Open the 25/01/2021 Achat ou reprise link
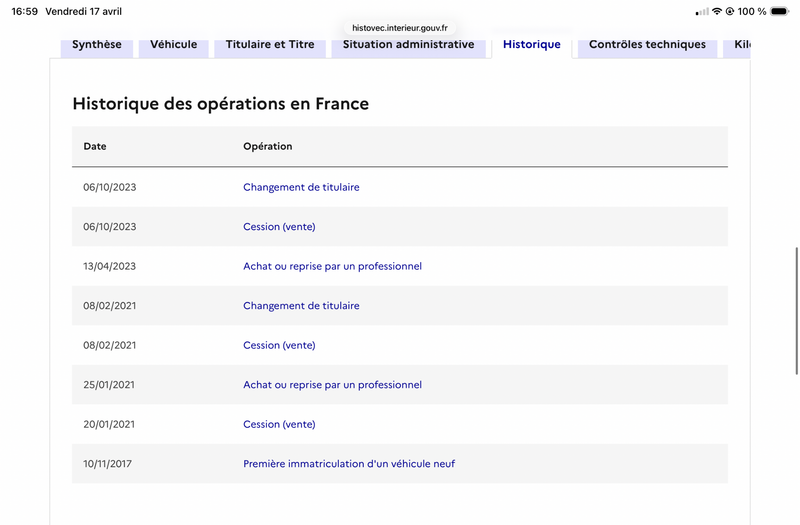Screen dimensions: 800x525 (x=332, y=385)
